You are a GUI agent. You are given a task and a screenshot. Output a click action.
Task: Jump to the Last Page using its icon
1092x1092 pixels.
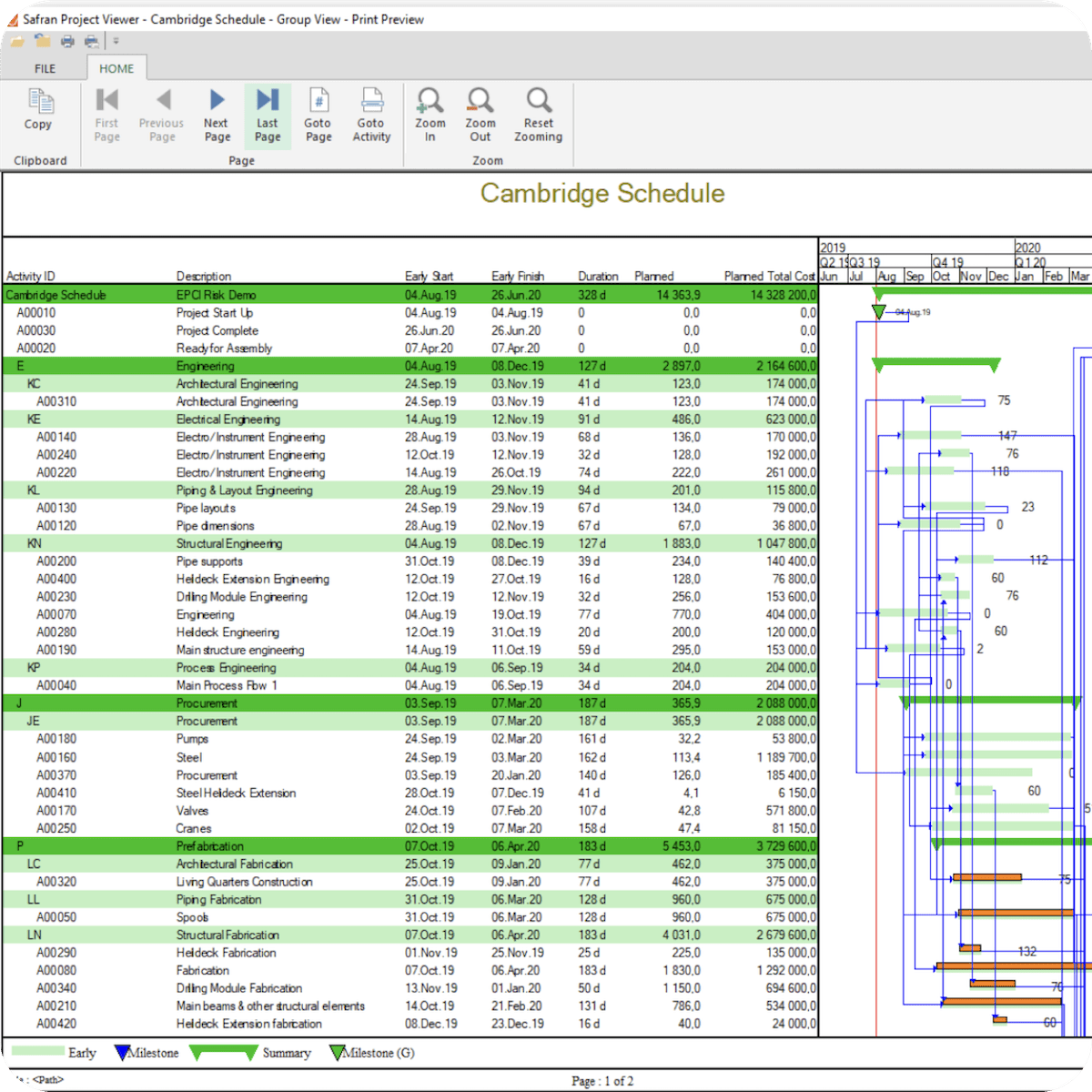click(x=267, y=111)
